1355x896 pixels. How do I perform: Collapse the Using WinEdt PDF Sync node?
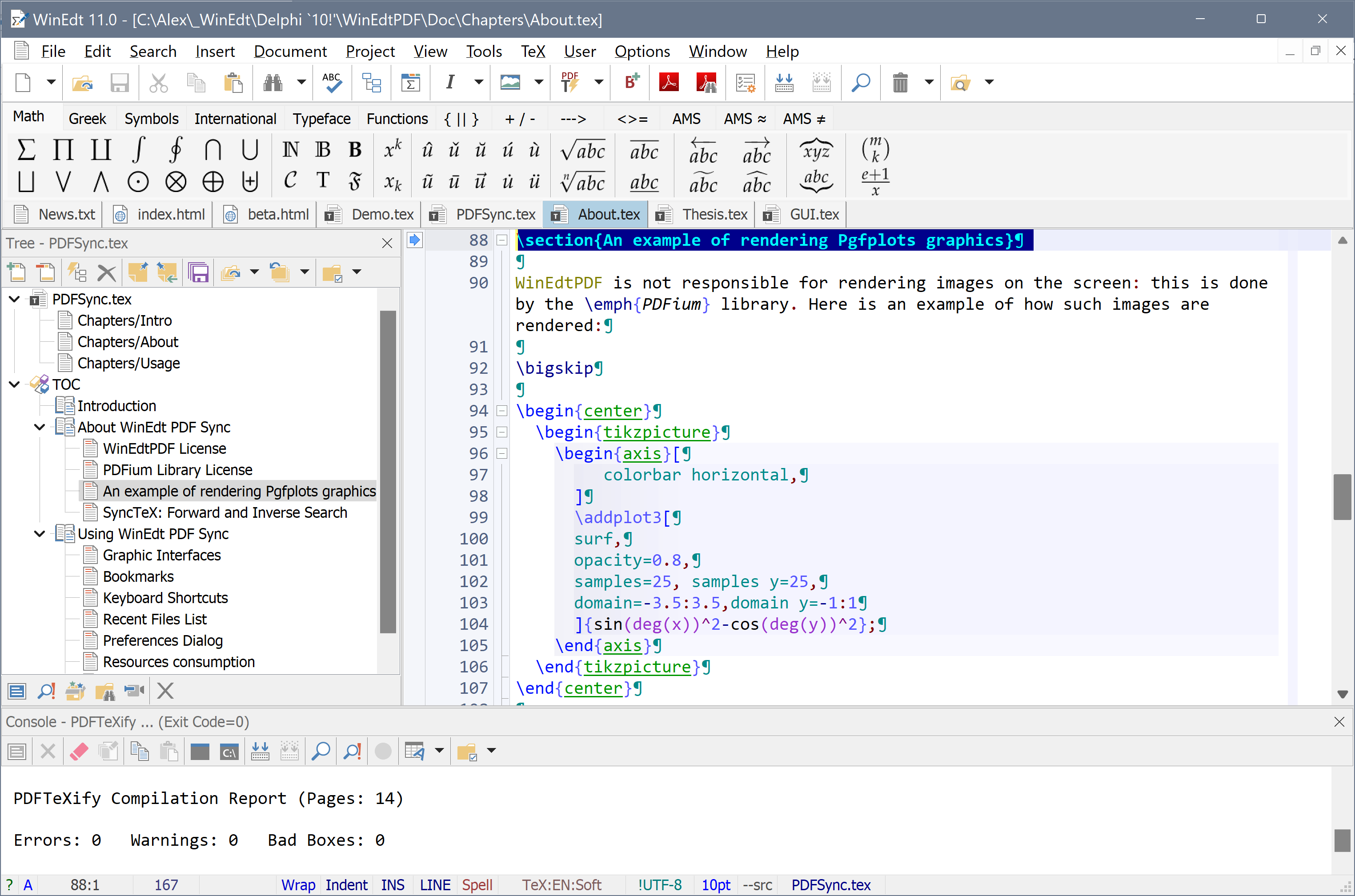(40, 534)
